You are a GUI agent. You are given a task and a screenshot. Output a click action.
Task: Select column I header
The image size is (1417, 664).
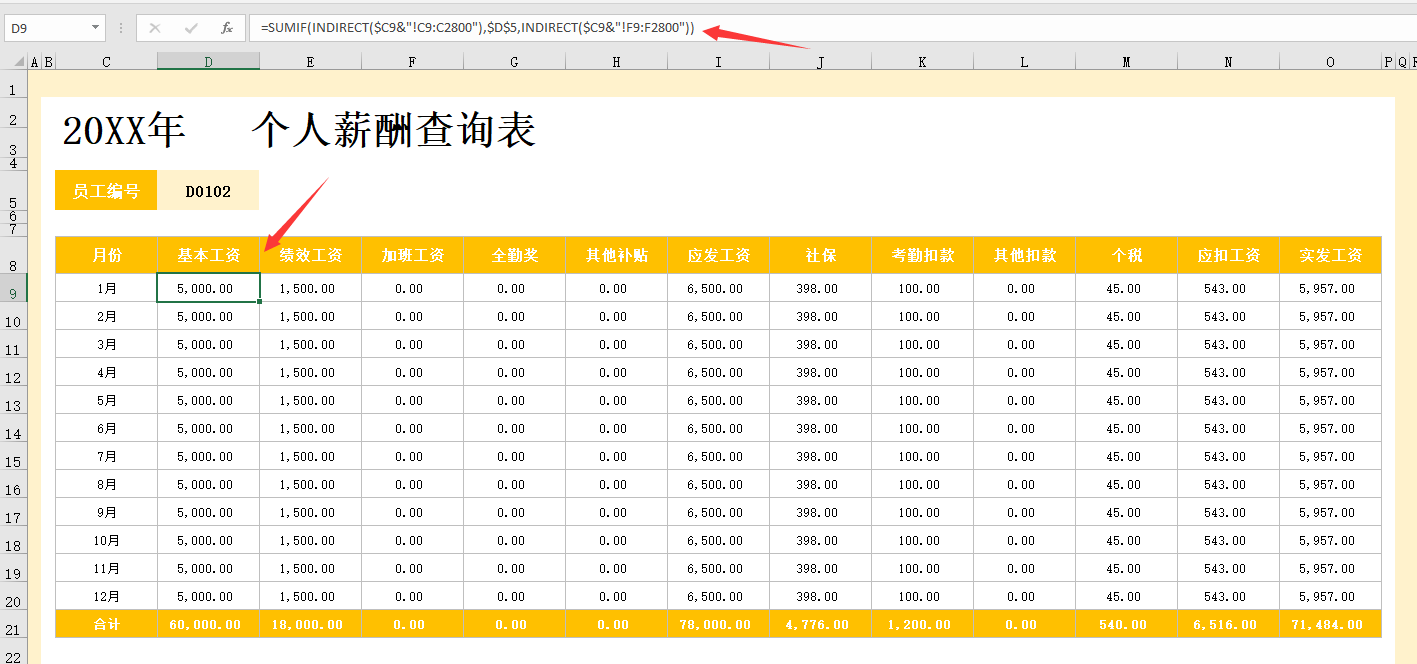[718, 62]
